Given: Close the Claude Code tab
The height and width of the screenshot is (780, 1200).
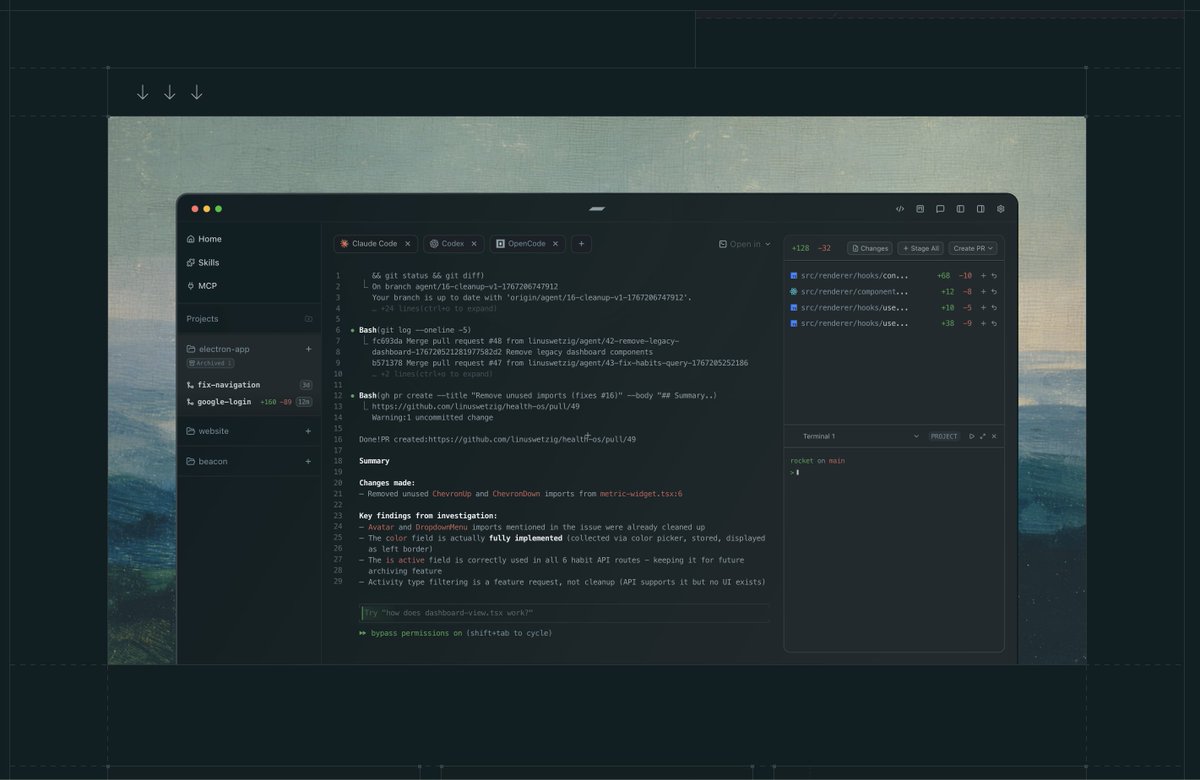Looking at the screenshot, I should pos(408,244).
